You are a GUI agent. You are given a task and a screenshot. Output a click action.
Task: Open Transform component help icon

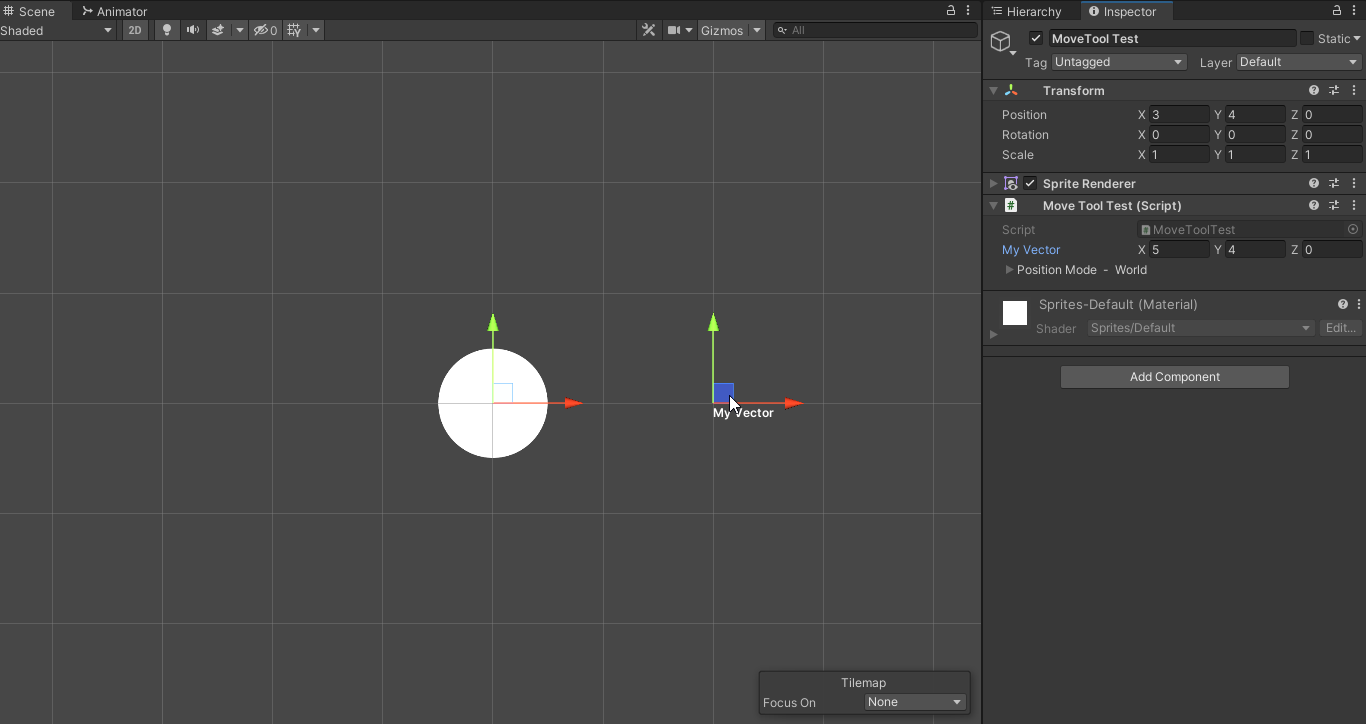click(x=1314, y=90)
